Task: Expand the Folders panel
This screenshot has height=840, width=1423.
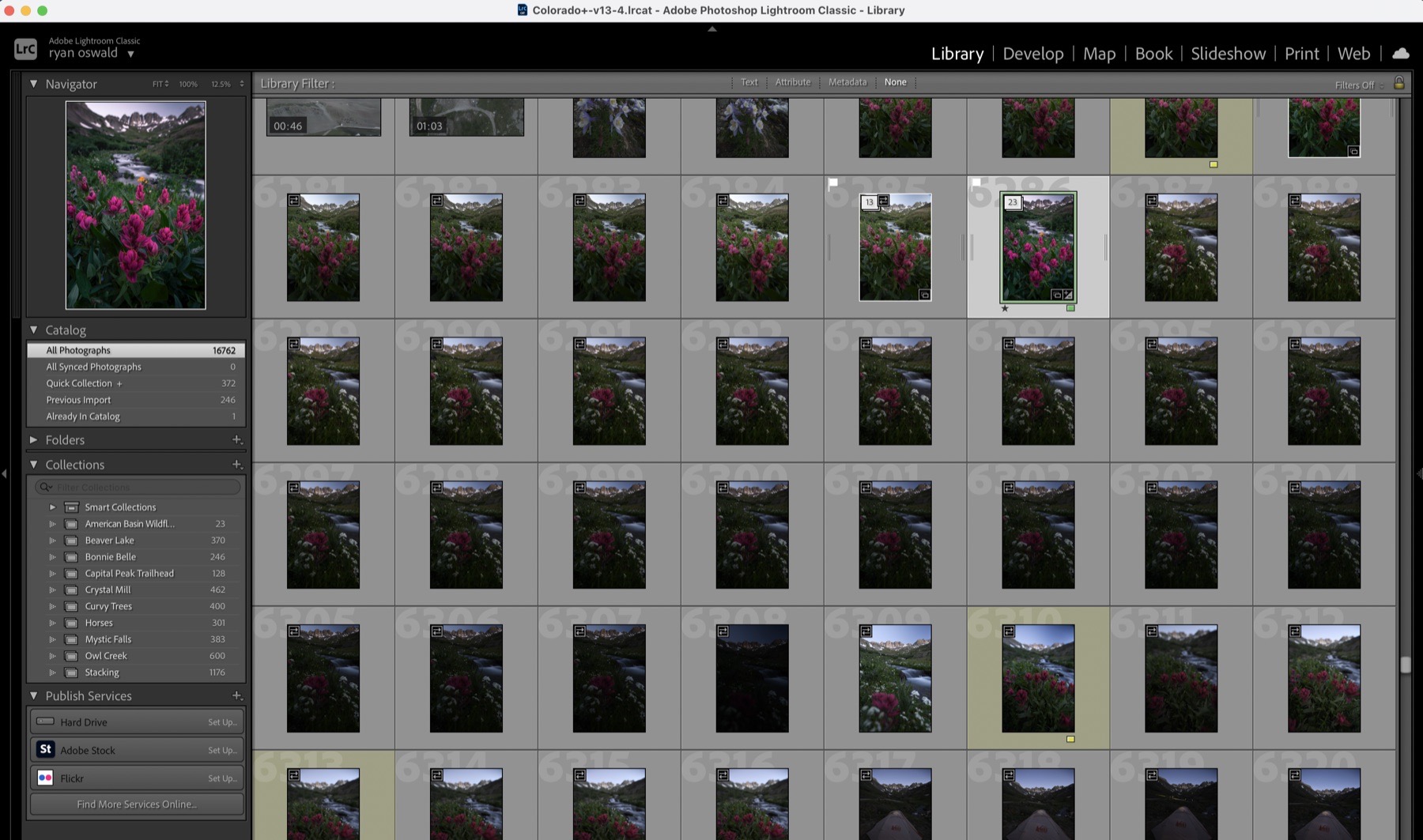Action: click(x=33, y=439)
